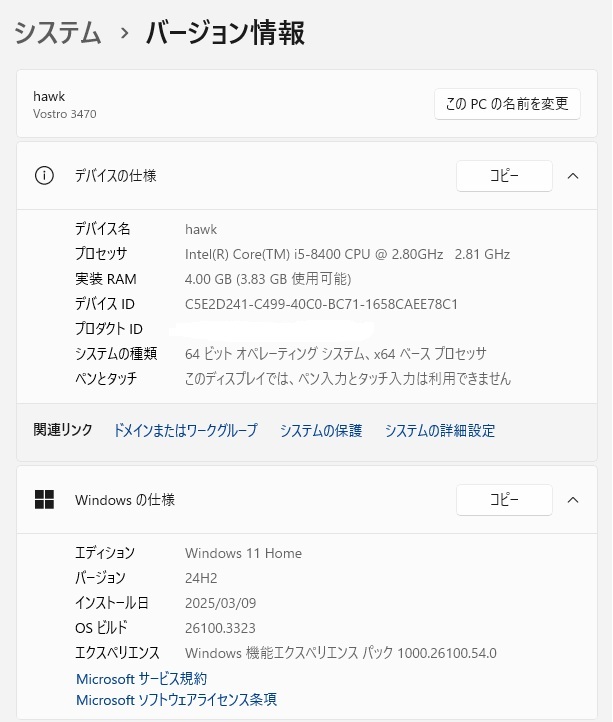Click the システム breadcrumb link

click(x=58, y=33)
